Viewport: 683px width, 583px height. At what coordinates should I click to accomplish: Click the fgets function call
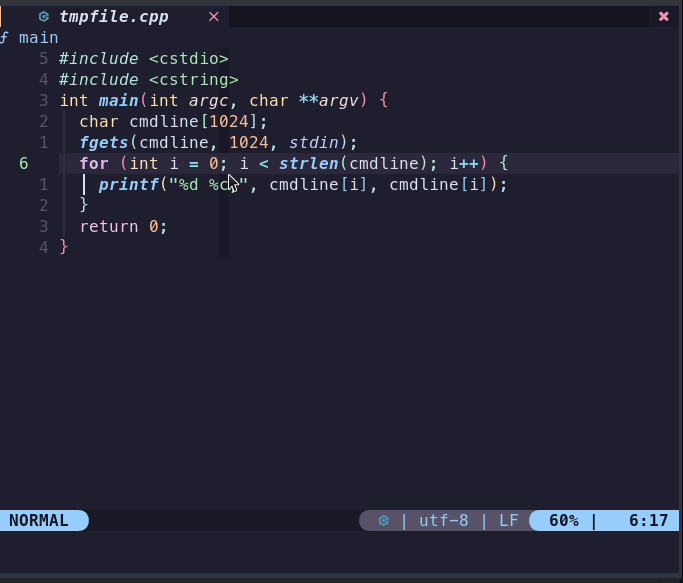tap(104, 142)
